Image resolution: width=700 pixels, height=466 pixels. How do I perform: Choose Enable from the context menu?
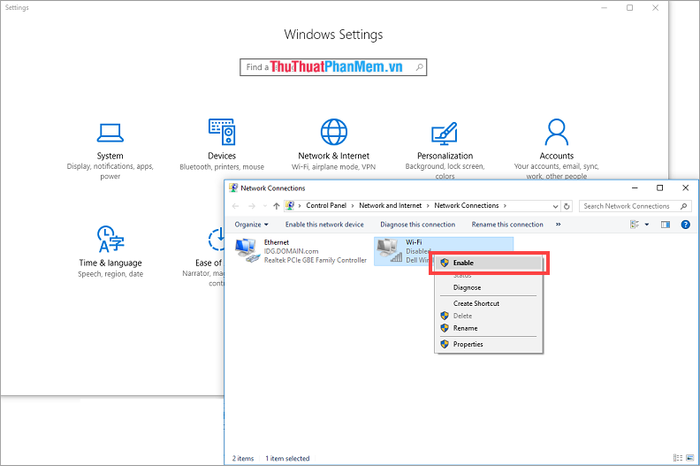pos(488,263)
